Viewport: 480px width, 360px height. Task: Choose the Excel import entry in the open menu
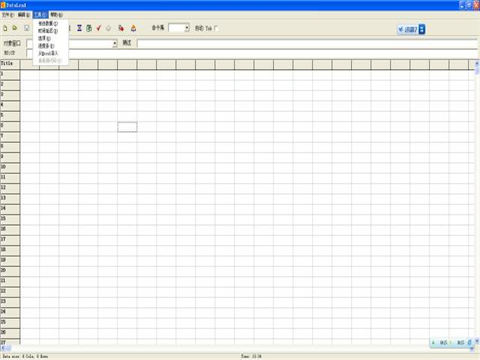[x=48, y=53]
